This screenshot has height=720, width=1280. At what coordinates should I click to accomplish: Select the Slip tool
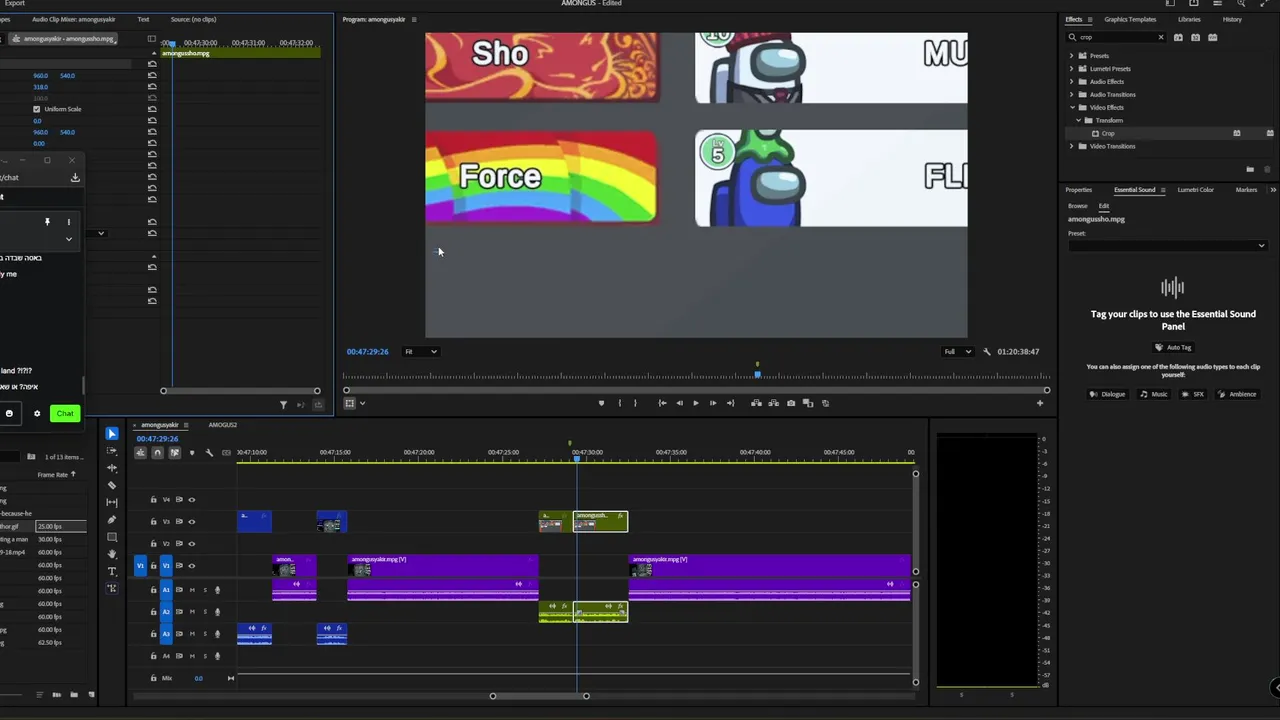[112, 502]
